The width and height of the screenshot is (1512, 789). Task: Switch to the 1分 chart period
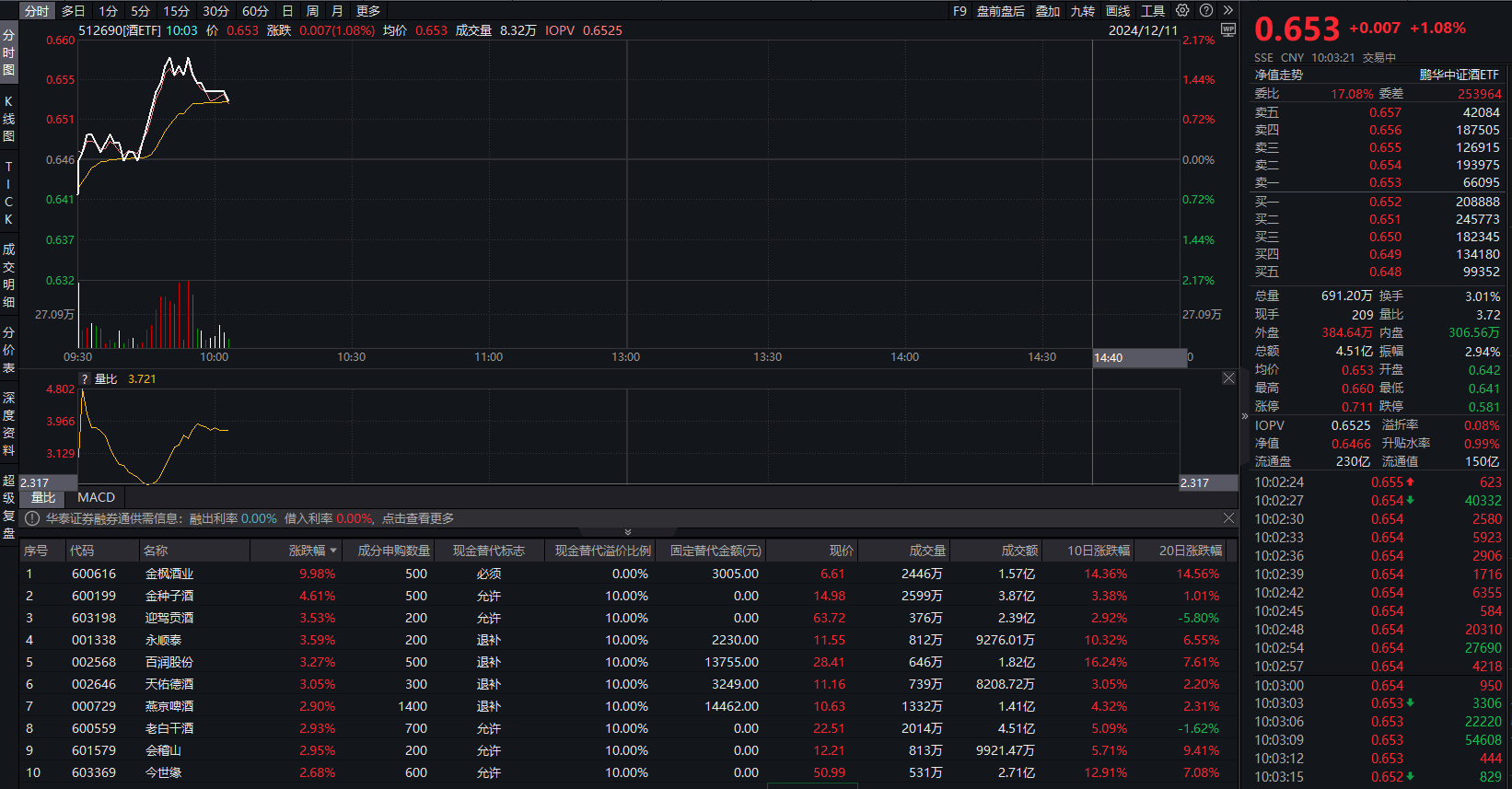pyautogui.click(x=109, y=11)
